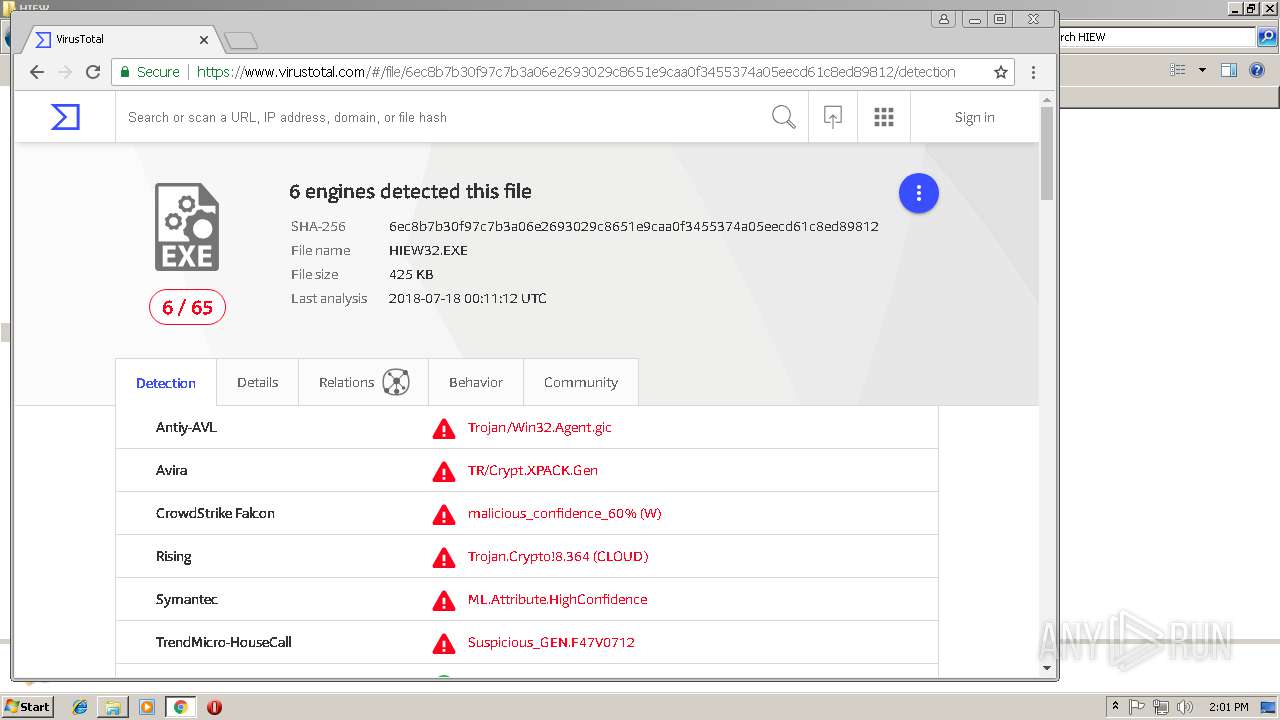Click the EXE file type icon
This screenshot has height=720, width=1280.
click(187, 227)
